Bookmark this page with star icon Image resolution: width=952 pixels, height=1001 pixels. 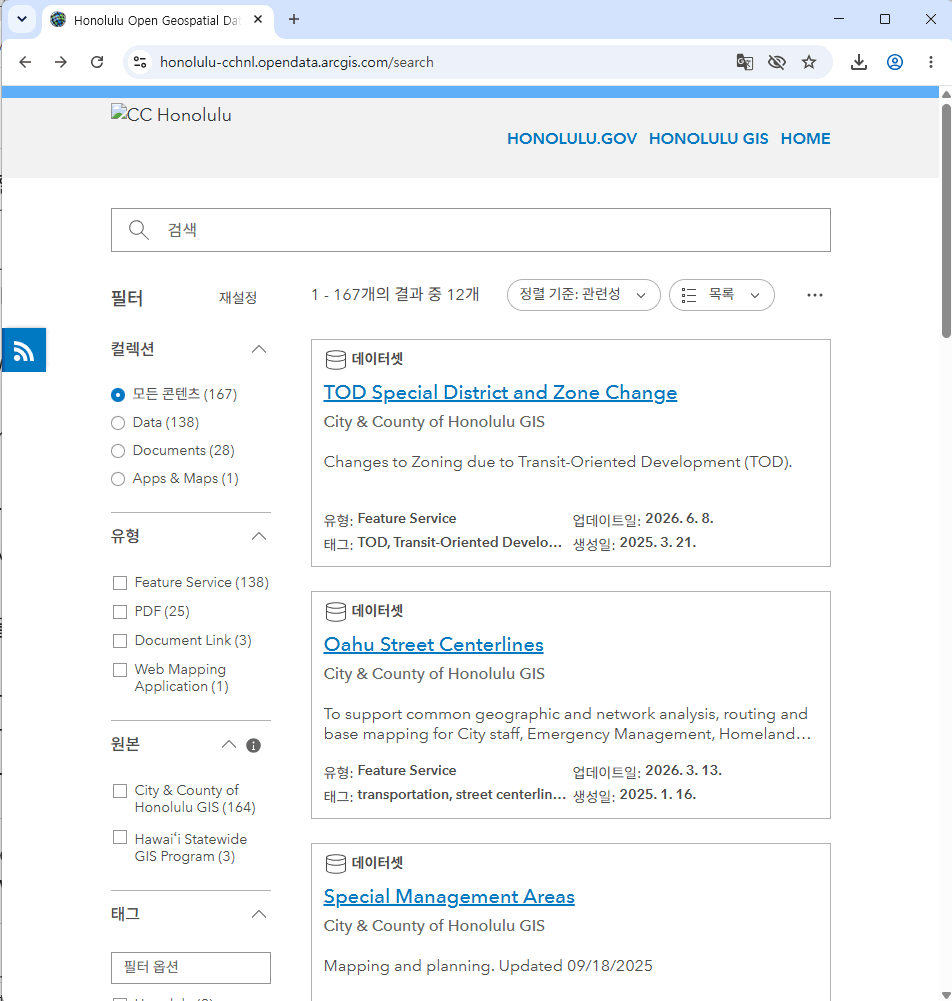click(x=809, y=62)
